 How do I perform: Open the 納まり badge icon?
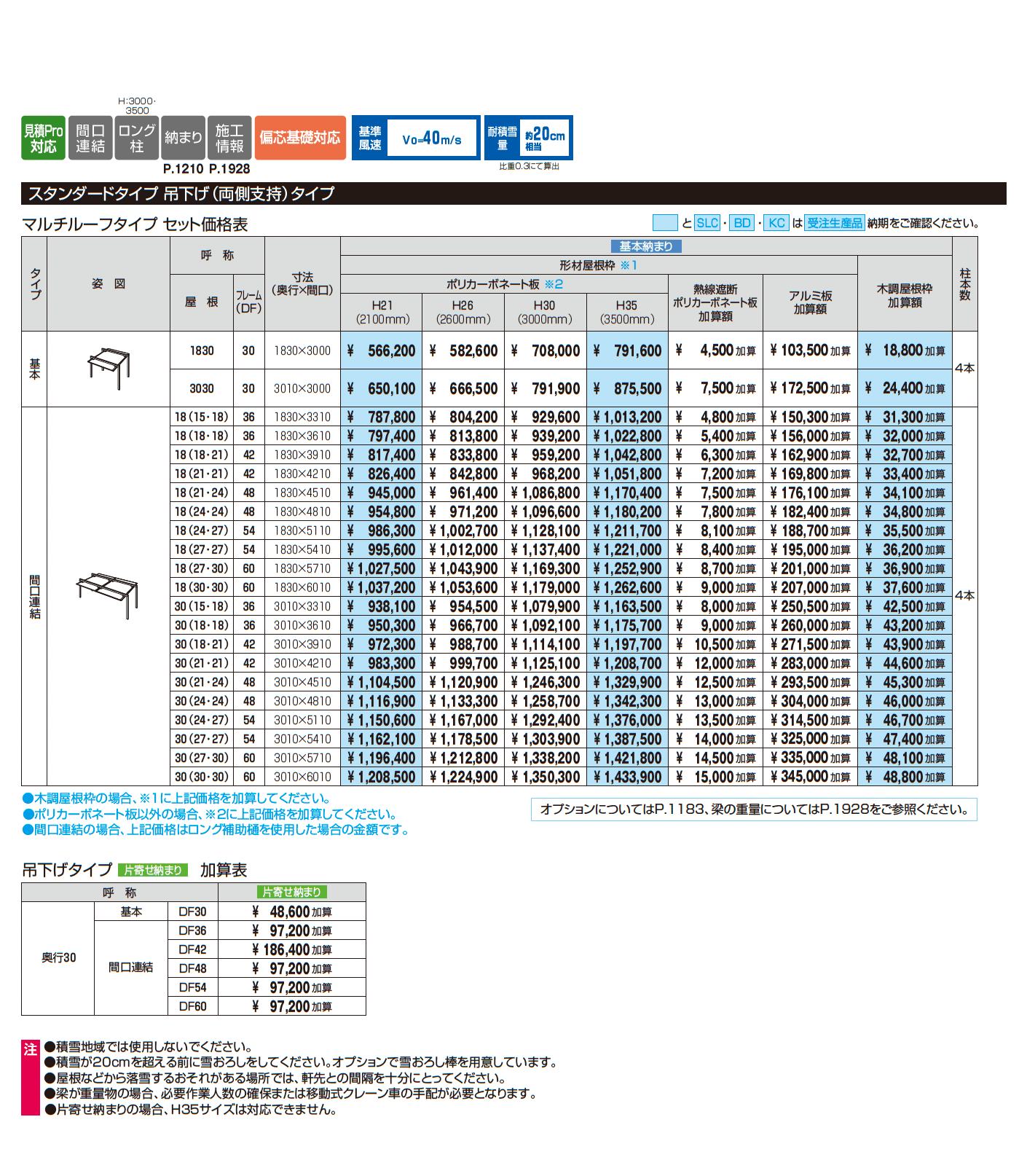click(183, 138)
